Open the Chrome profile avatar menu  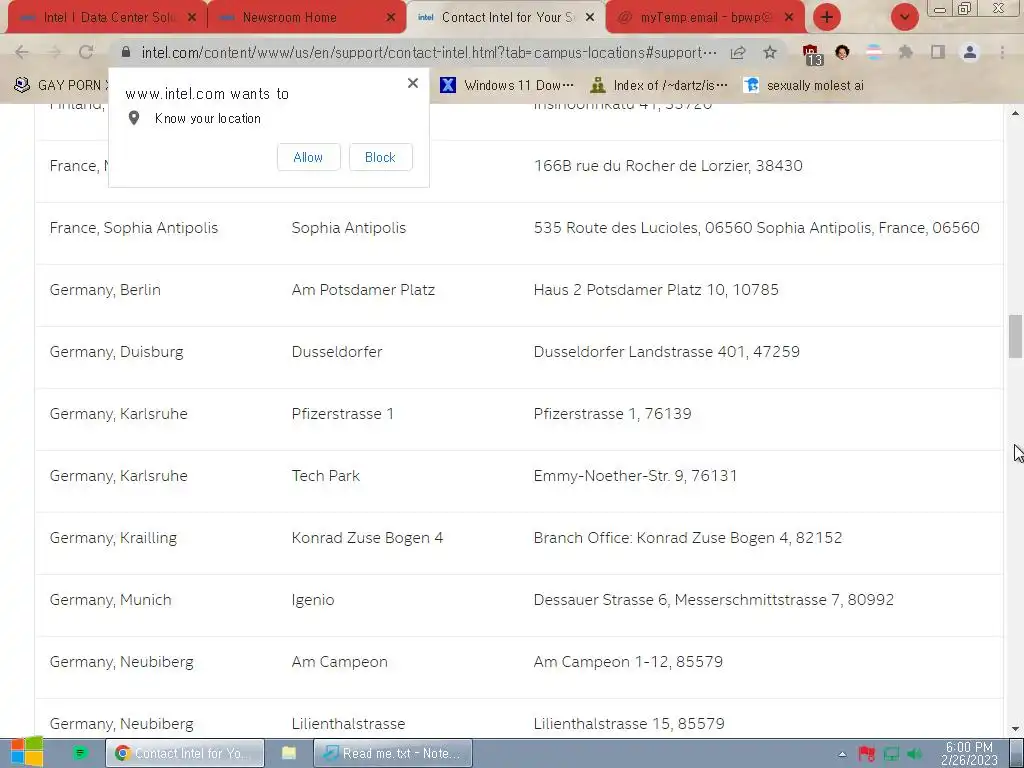click(x=970, y=52)
